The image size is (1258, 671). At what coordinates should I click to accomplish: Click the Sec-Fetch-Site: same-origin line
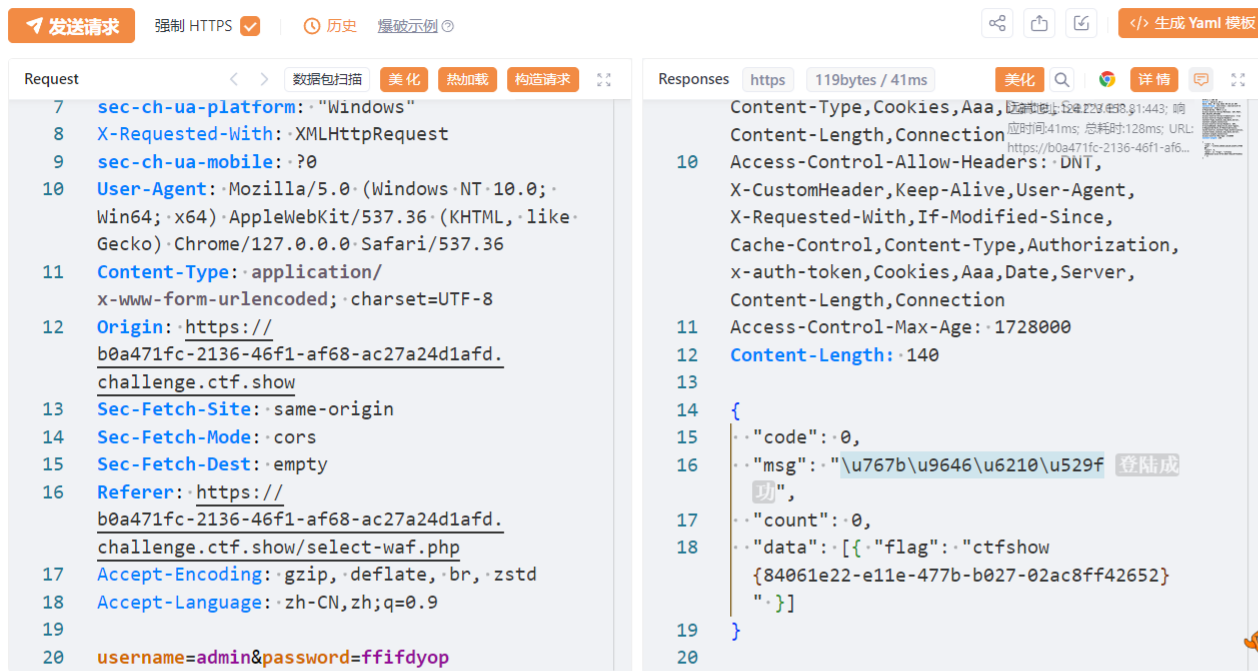click(245, 409)
